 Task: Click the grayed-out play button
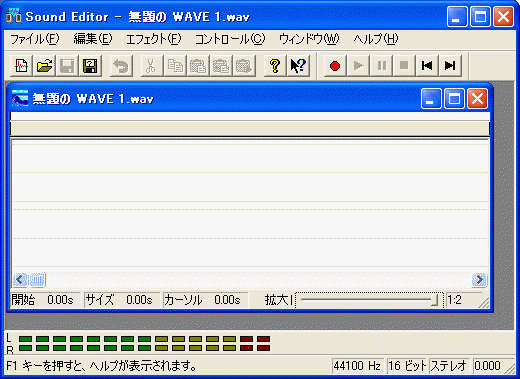[x=358, y=66]
